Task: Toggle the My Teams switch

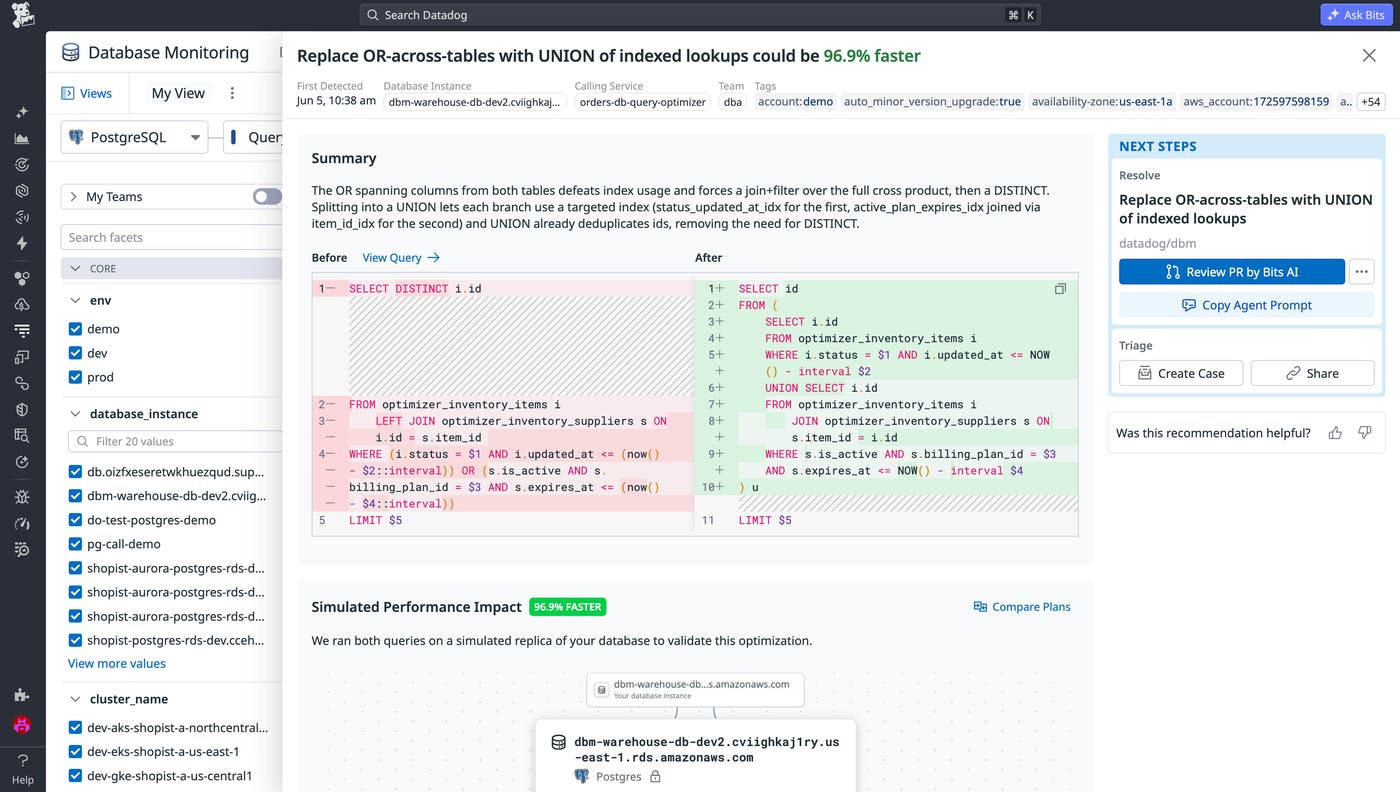Action: point(267,196)
